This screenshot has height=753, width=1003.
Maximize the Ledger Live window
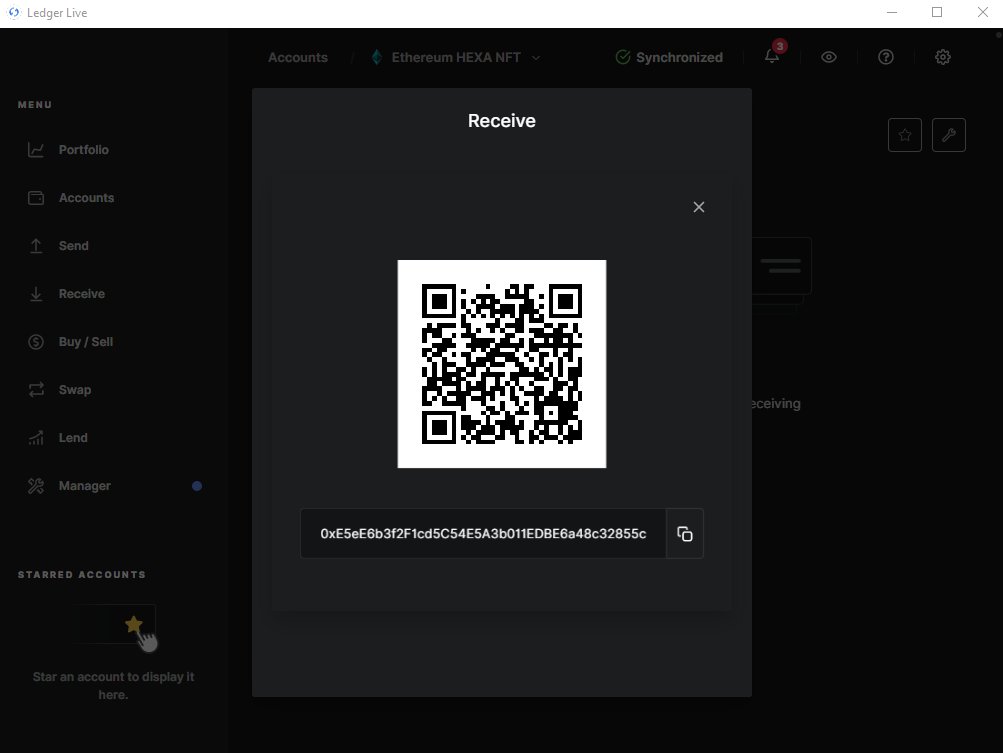(936, 12)
